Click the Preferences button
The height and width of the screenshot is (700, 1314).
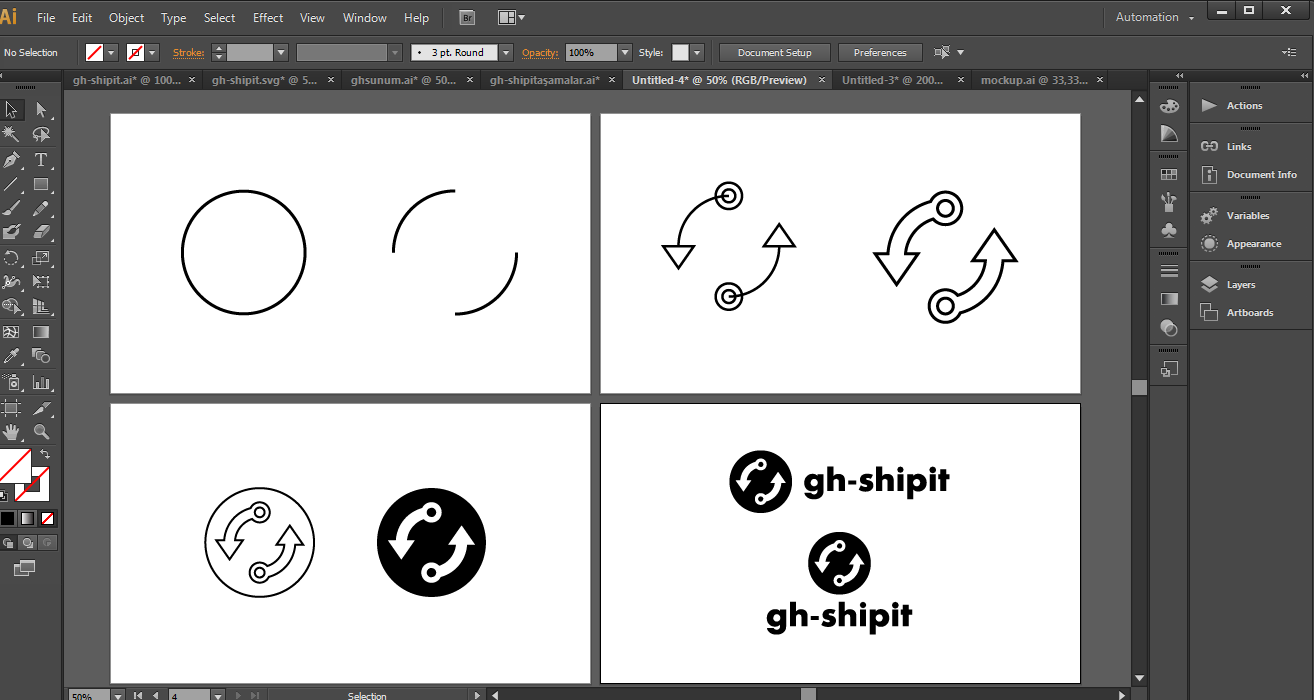pyautogui.click(x=880, y=53)
